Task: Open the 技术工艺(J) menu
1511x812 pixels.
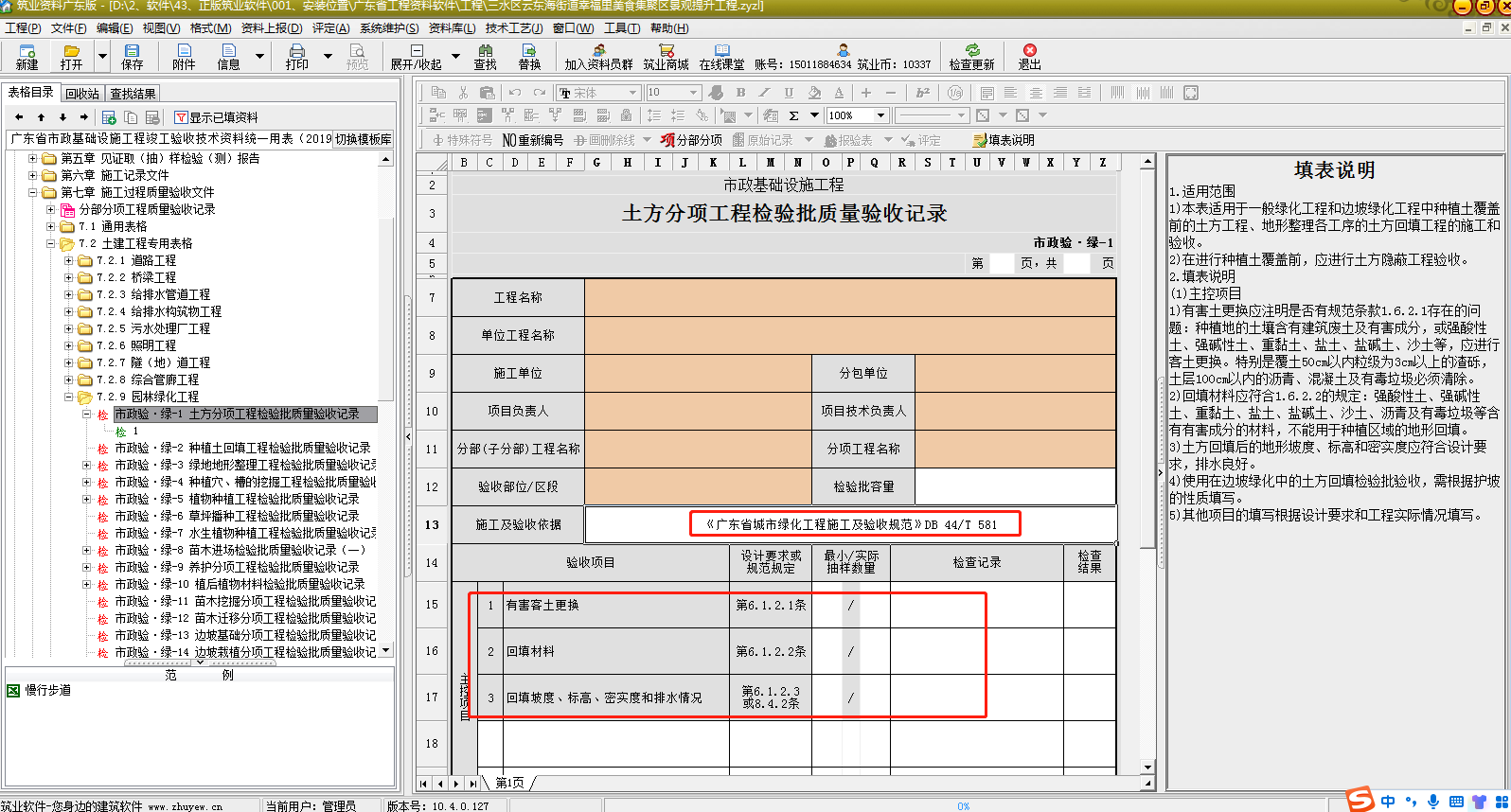Action: (x=514, y=27)
